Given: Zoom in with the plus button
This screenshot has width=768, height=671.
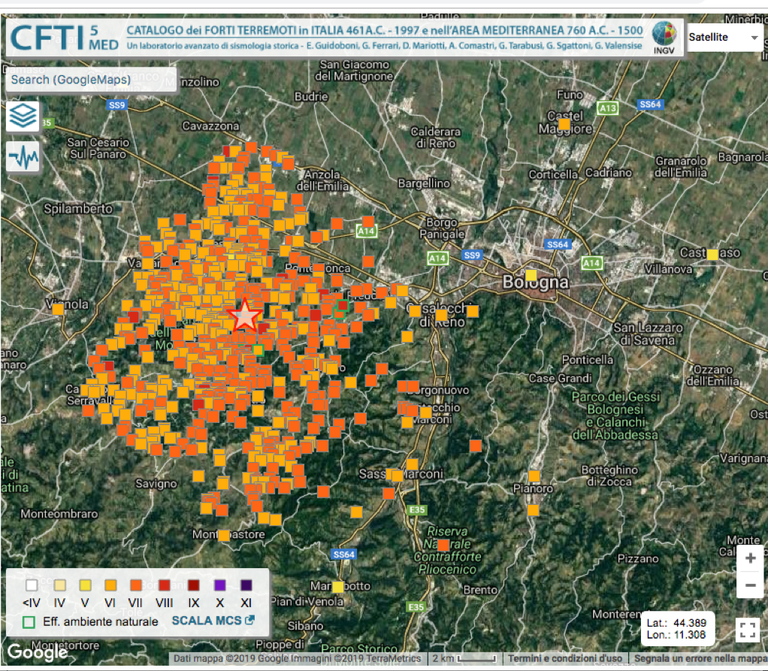Looking at the screenshot, I should pos(750,558).
